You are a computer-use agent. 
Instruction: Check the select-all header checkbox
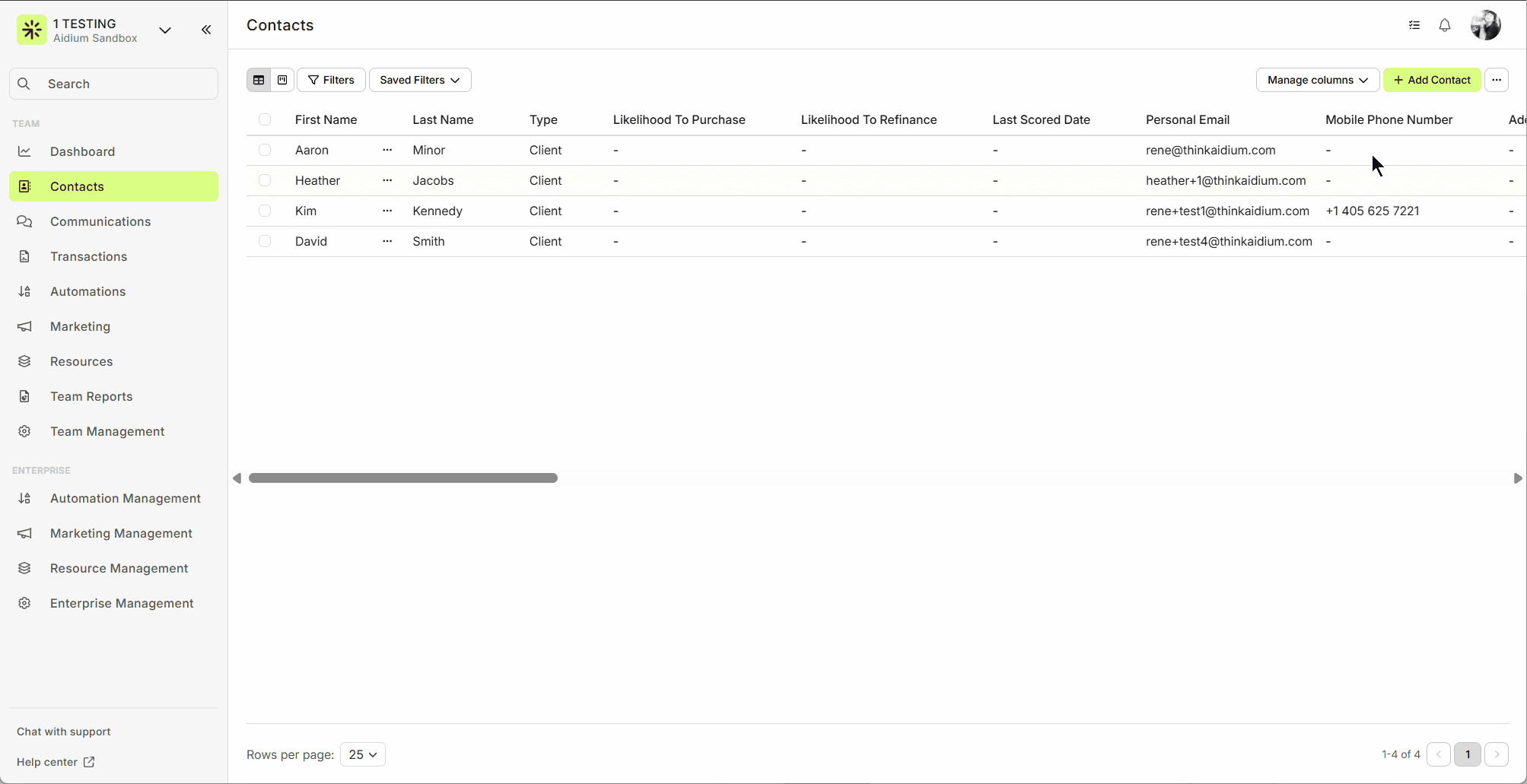[265, 119]
